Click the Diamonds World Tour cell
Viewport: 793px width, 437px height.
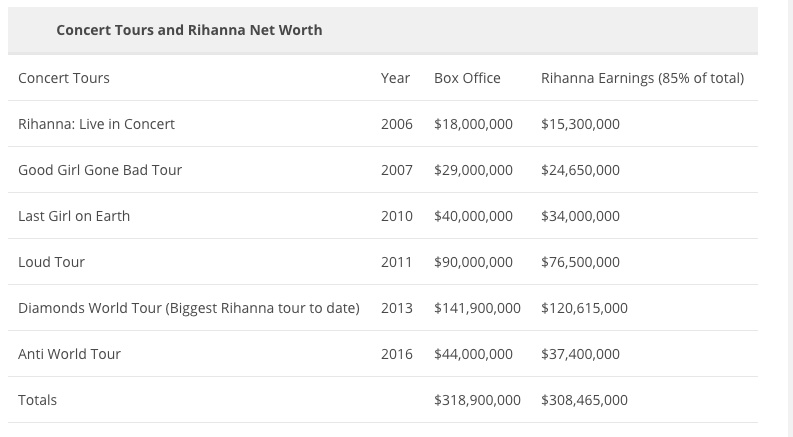188,308
